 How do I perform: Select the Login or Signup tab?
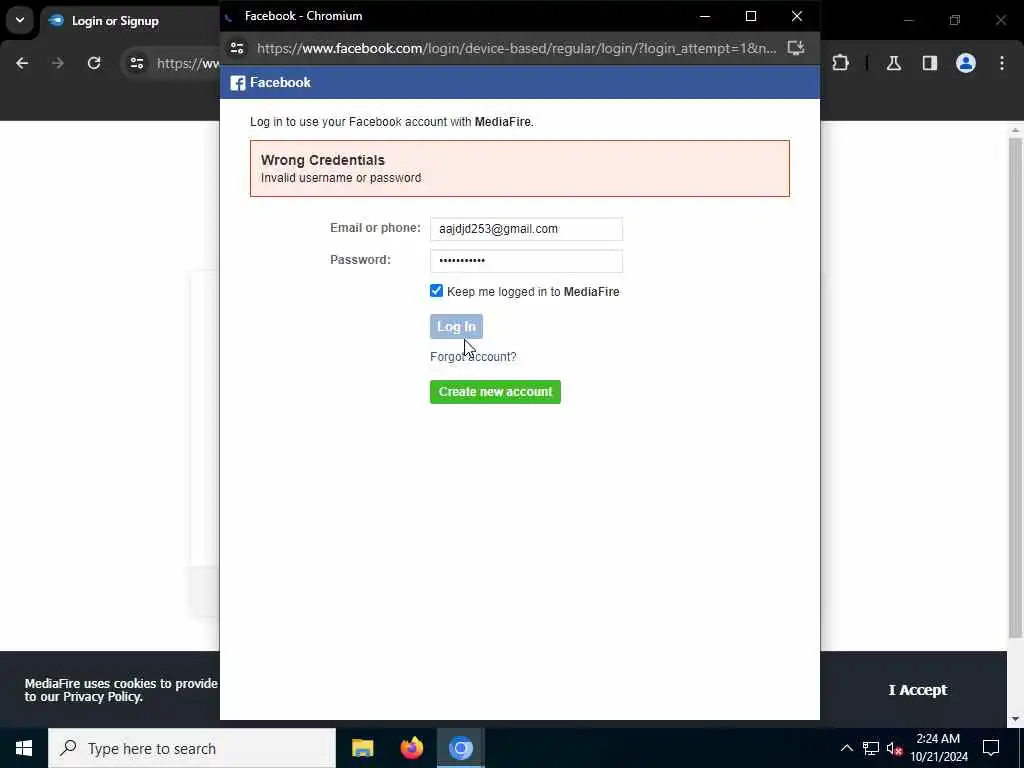pyautogui.click(x=131, y=21)
